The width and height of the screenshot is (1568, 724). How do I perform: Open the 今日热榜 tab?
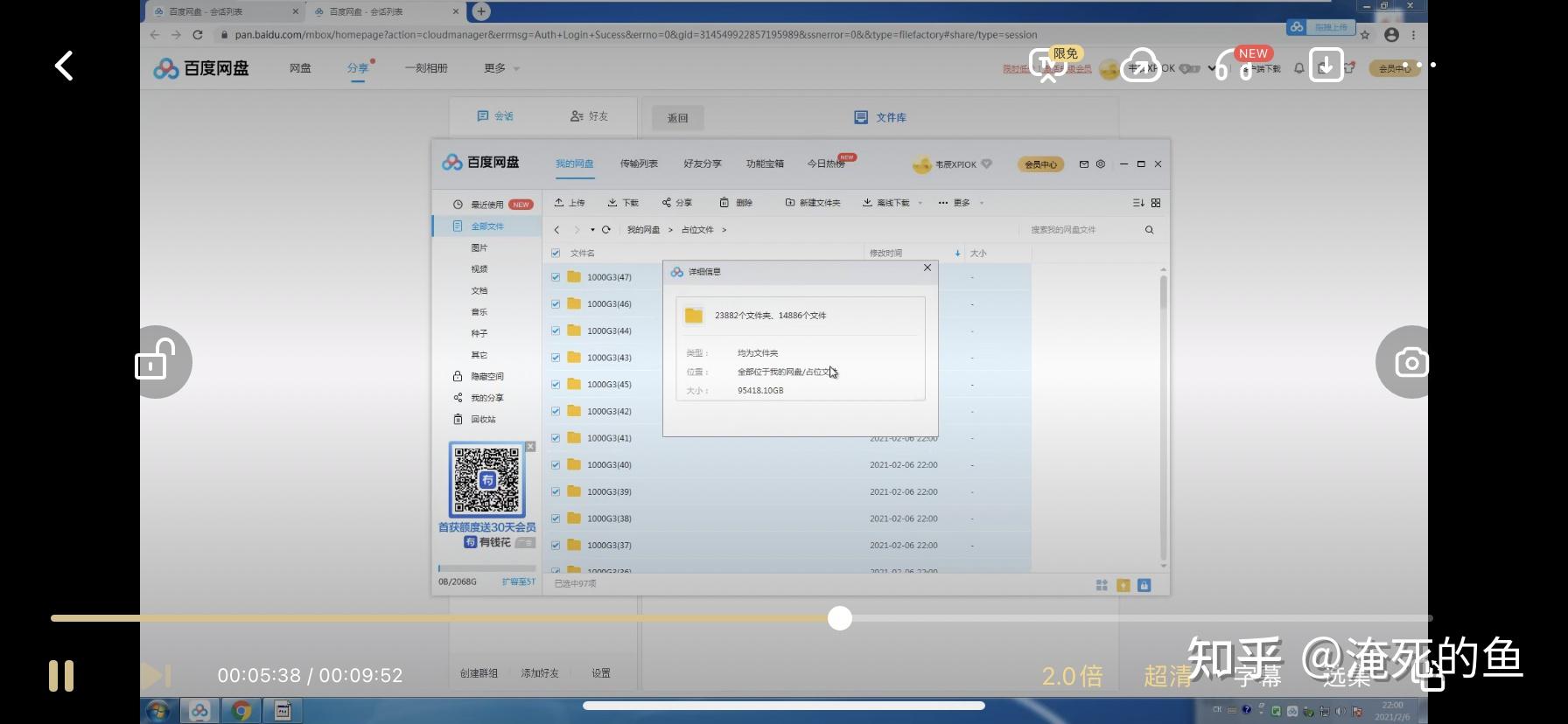pyautogui.click(x=828, y=163)
